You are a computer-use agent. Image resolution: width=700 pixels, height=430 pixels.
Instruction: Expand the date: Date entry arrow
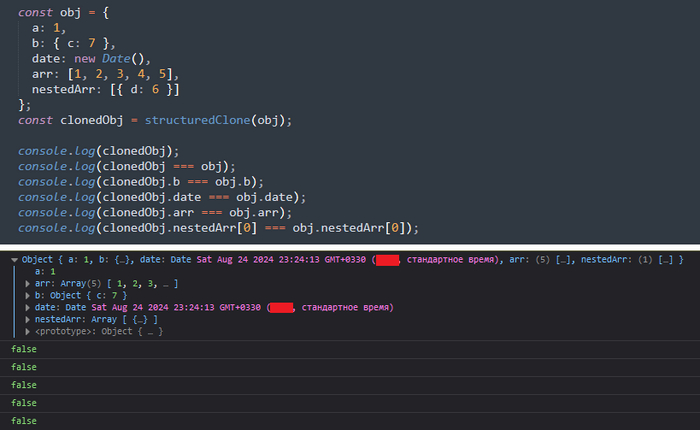click(27, 308)
